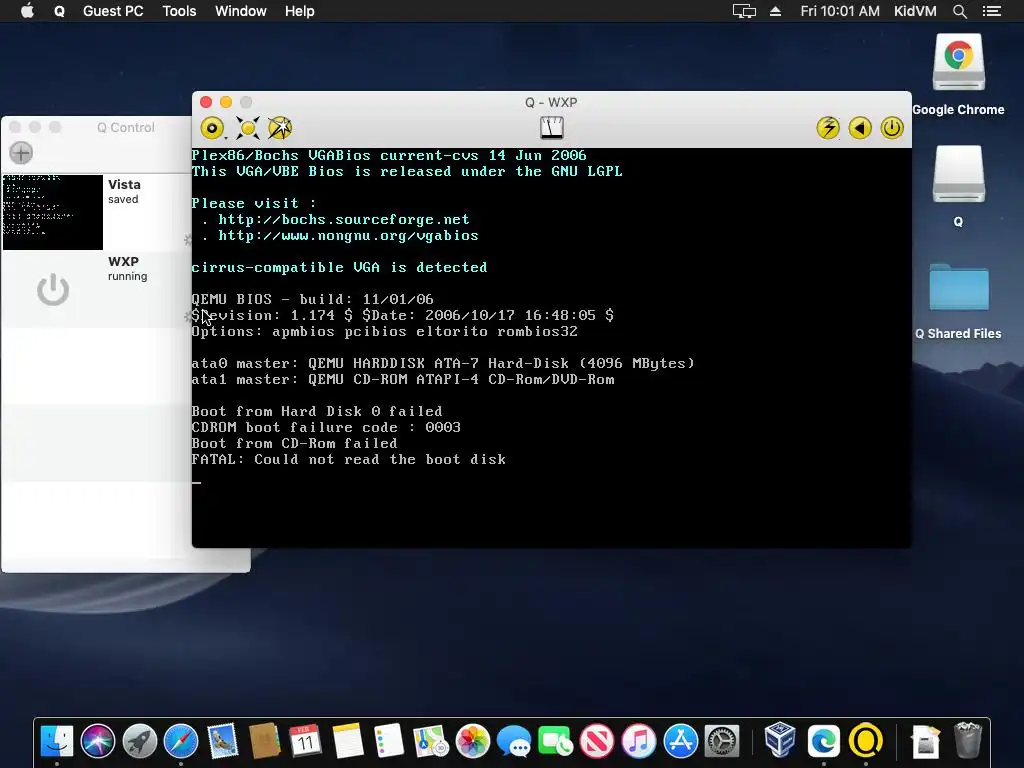
Task: Open App Store from the Dock
Action: (680, 742)
